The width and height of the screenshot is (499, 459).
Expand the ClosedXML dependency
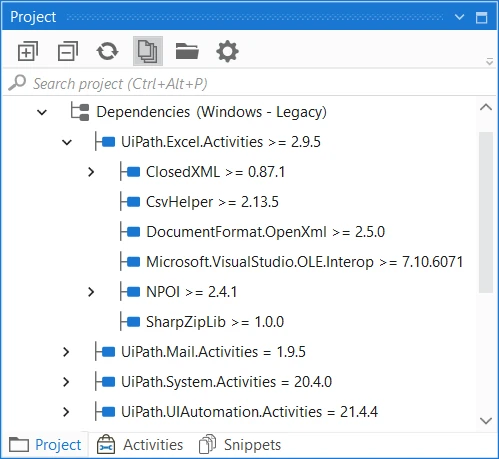coord(91,172)
